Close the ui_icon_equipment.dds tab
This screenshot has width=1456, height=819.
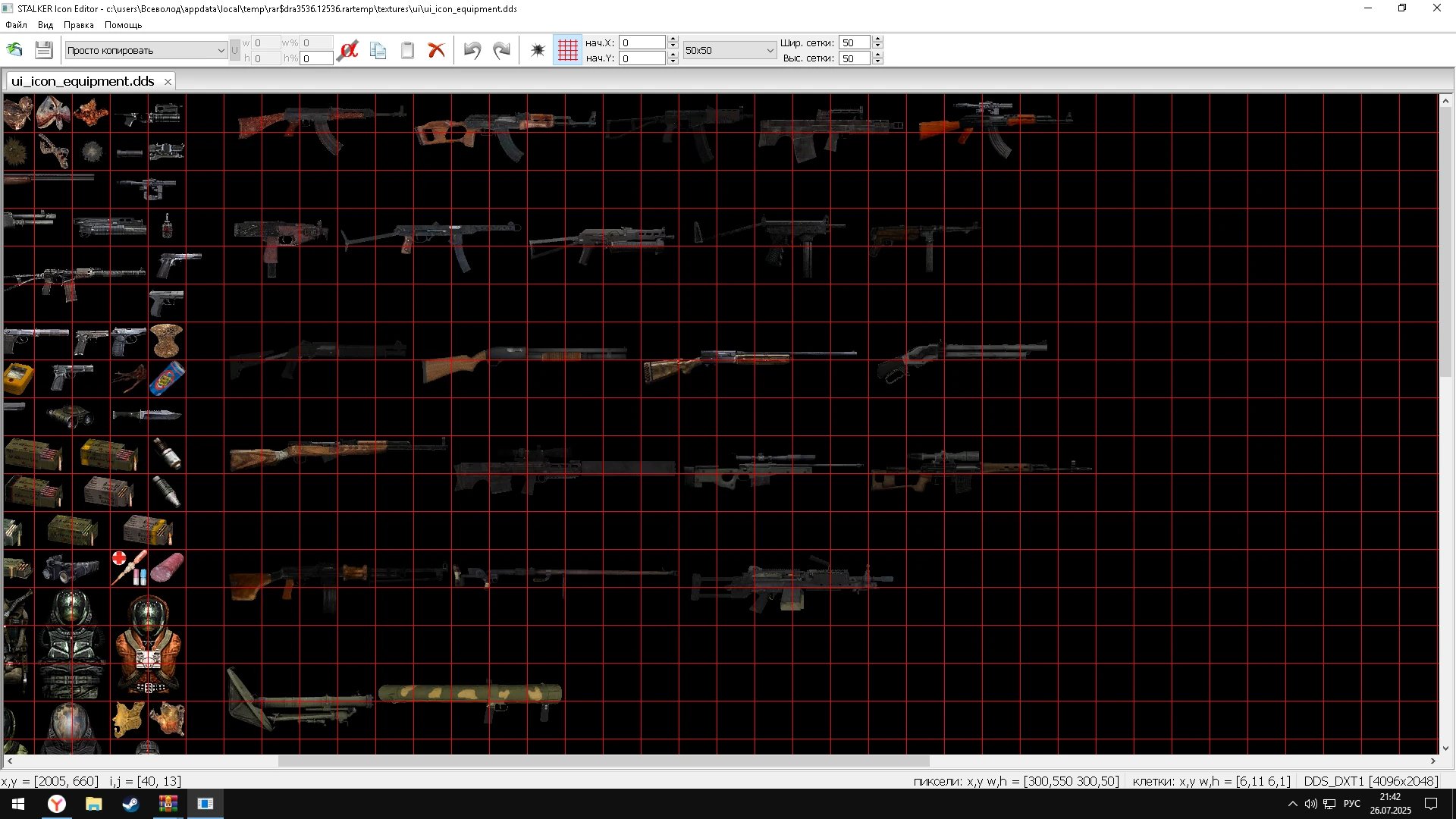(168, 82)
